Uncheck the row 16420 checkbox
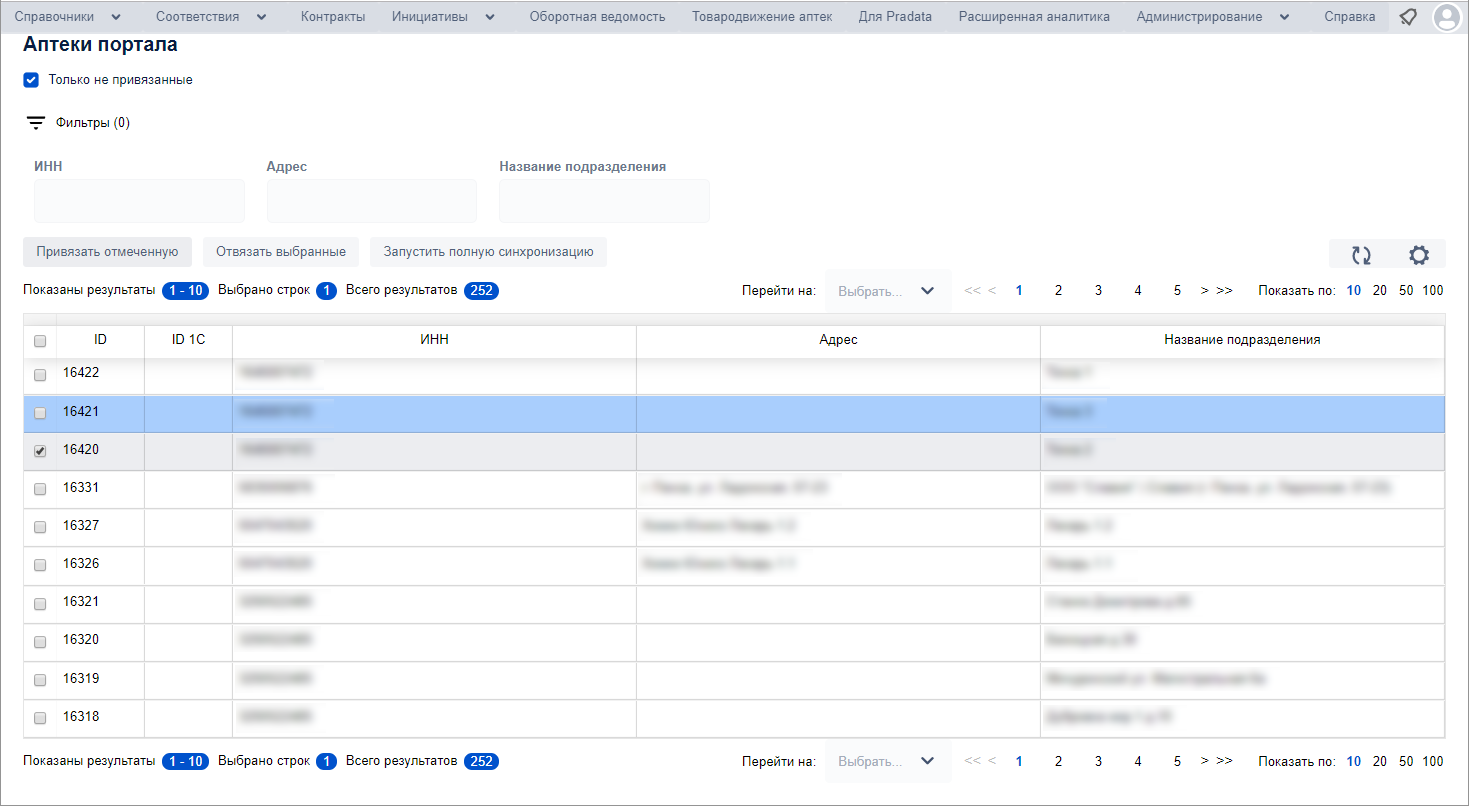 [x=40, y=451]
